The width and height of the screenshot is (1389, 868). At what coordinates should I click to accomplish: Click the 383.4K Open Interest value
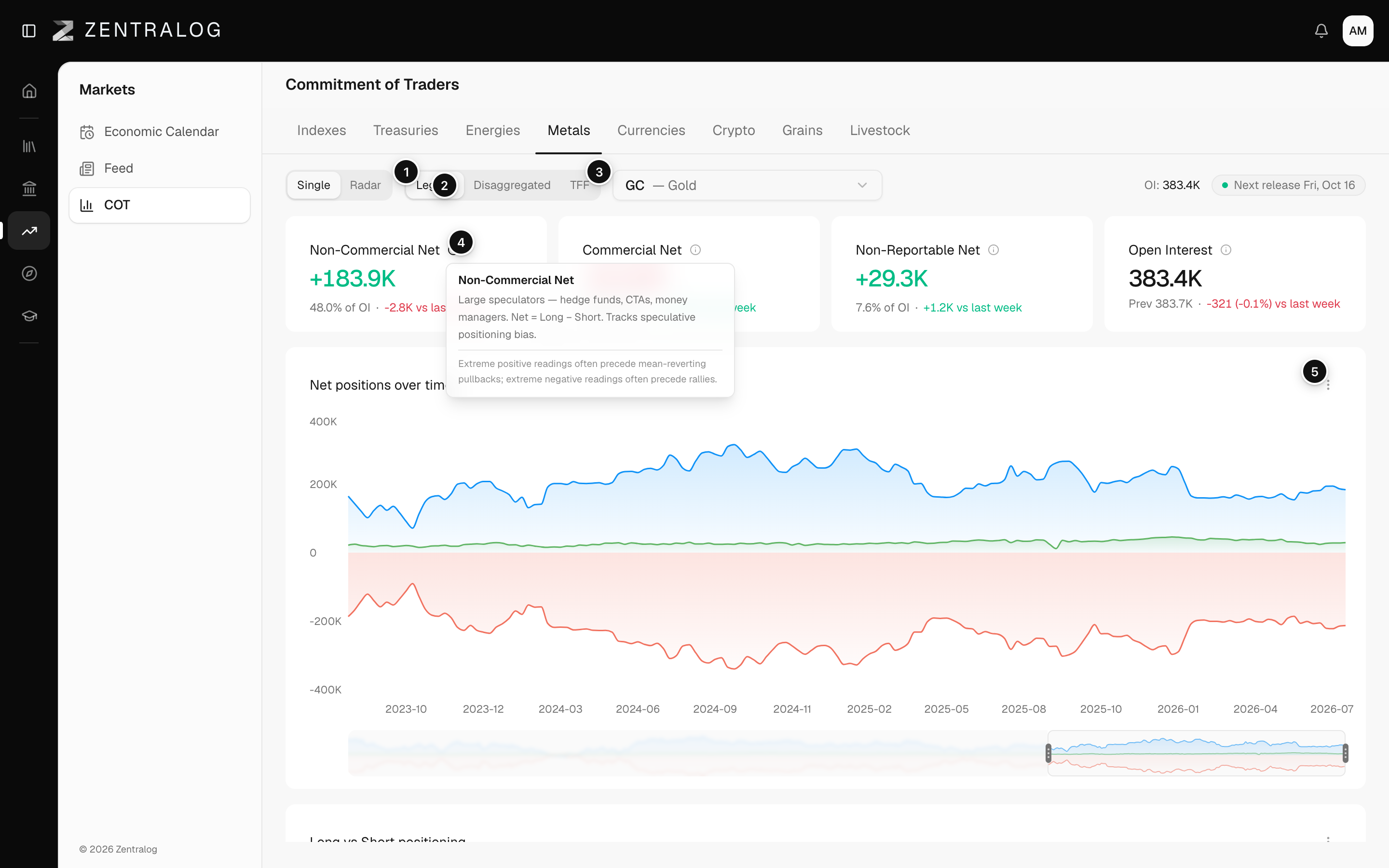(x=1165, y=278)
